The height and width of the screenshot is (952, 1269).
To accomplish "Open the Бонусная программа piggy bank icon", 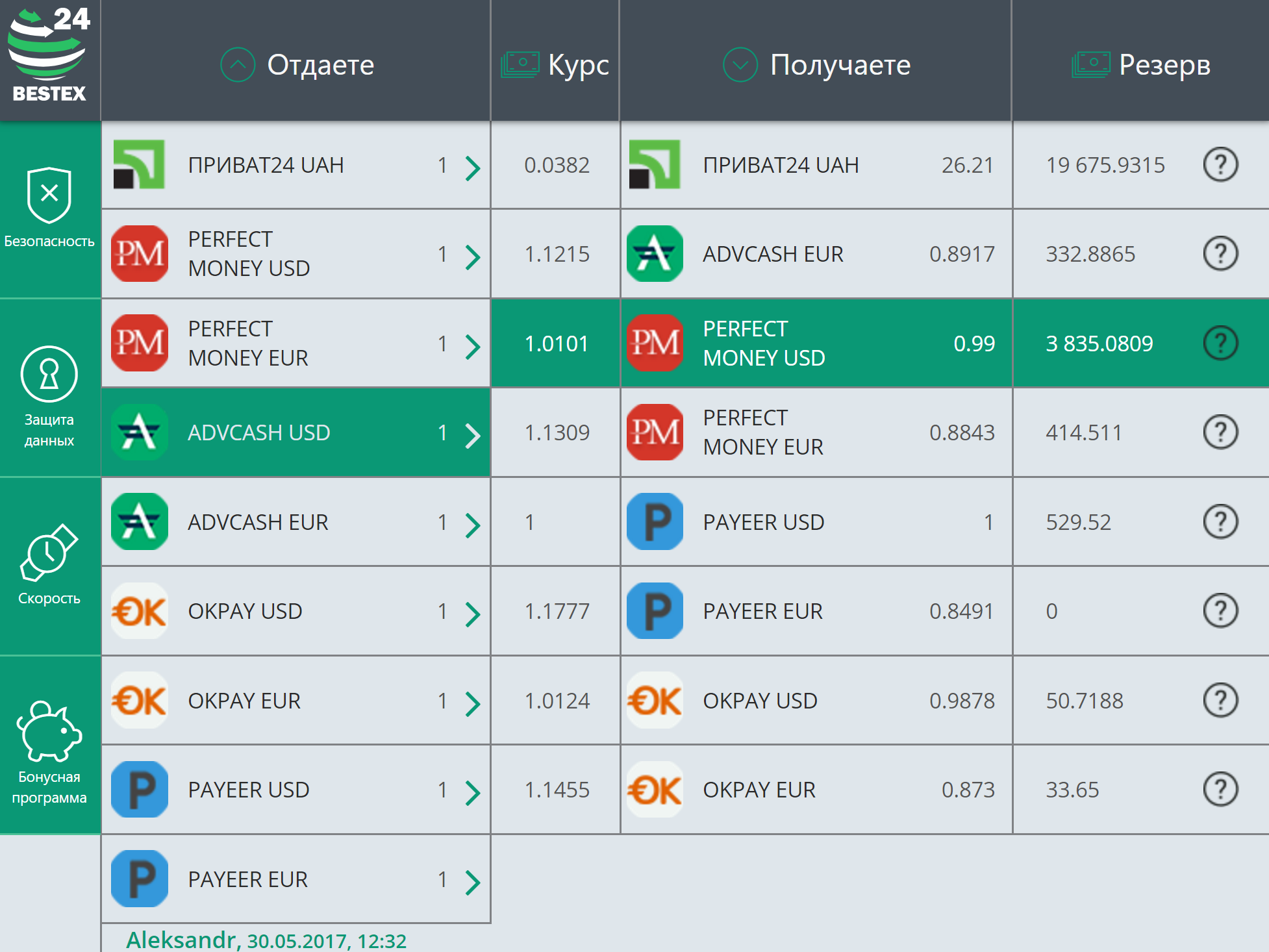I will pos(49,731).
